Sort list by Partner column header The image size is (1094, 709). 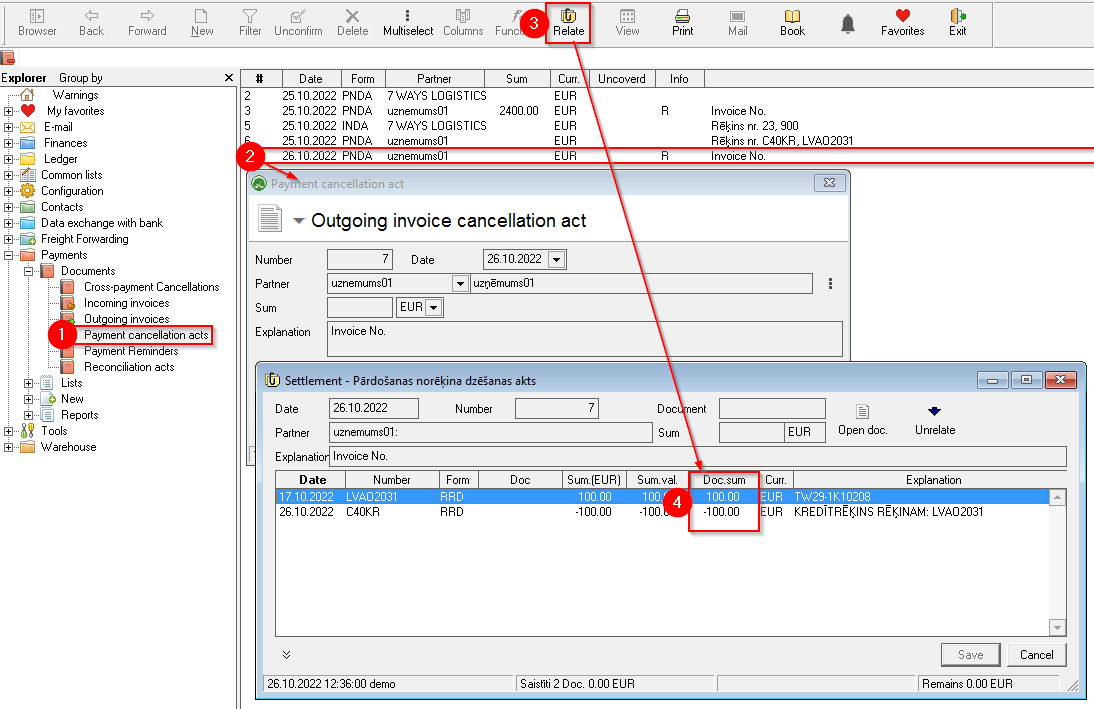(x=434, y=79)
